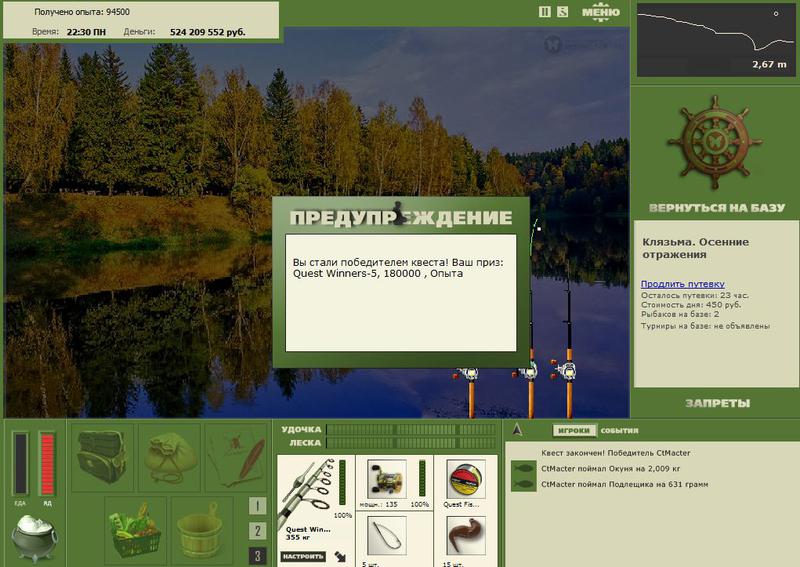Viewport: 800px width, 567px height.
Task: Click the money value 524 209 552 руб.
Action: click(x=208, y=32)
